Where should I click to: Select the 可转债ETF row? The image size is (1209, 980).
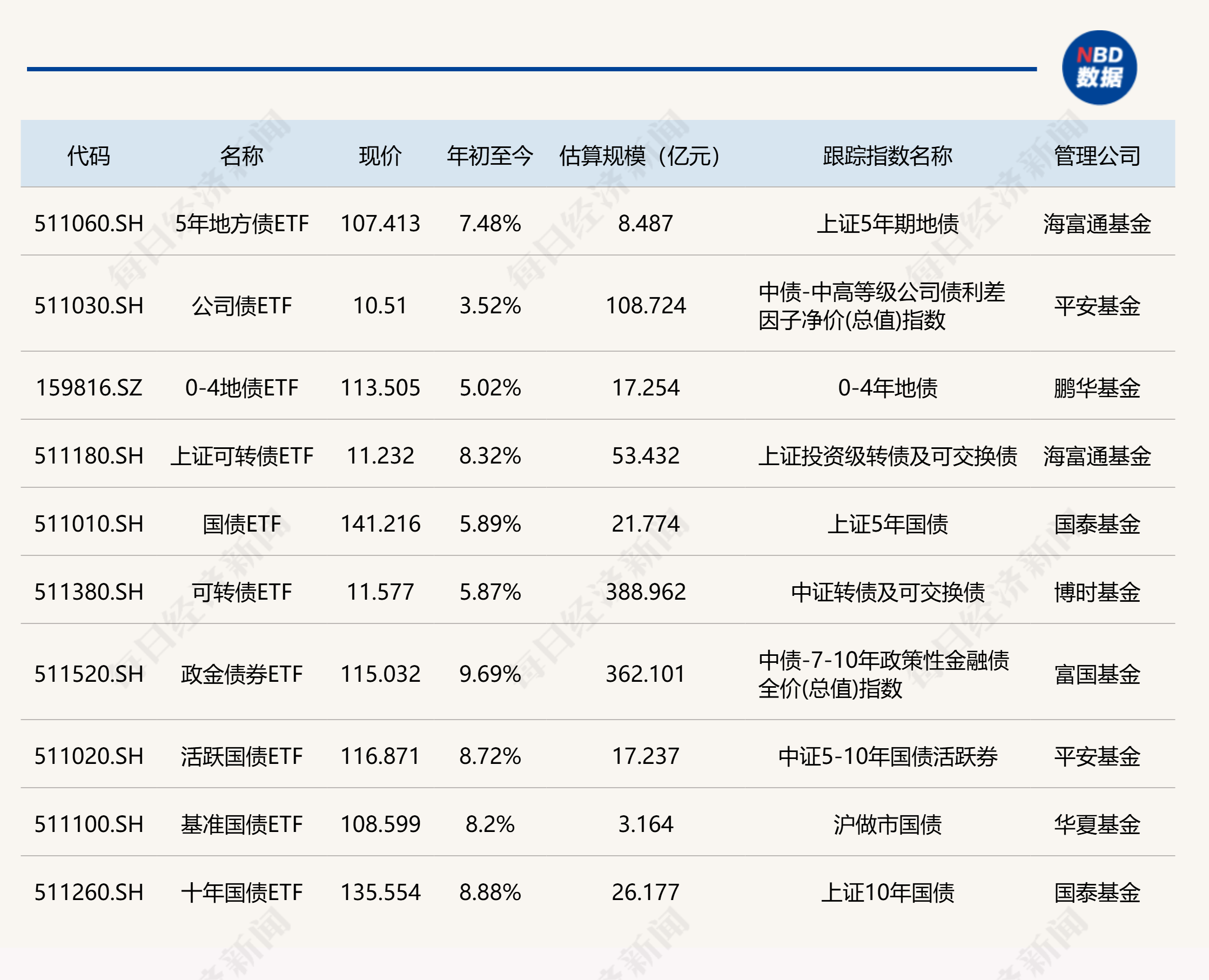(241, 593)
